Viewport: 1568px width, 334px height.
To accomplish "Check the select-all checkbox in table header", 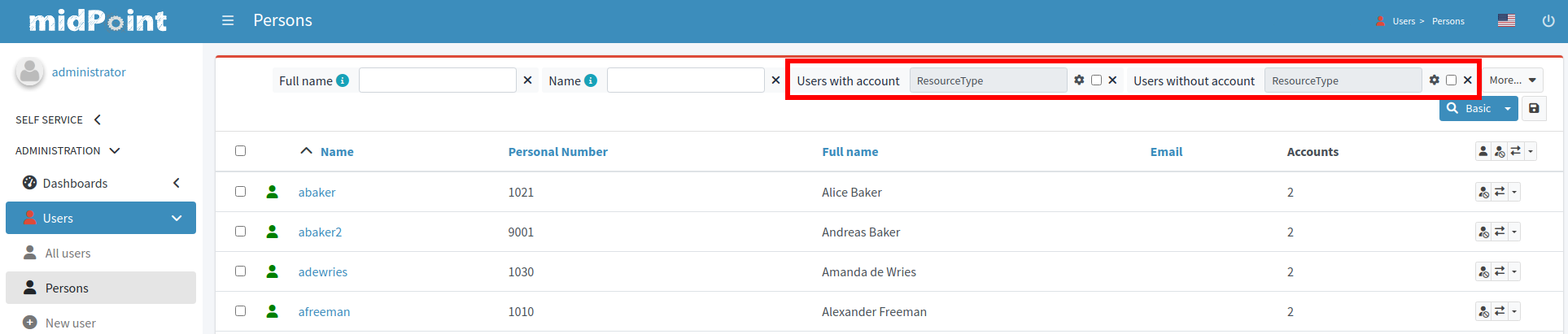I will (x=240, y=151).
